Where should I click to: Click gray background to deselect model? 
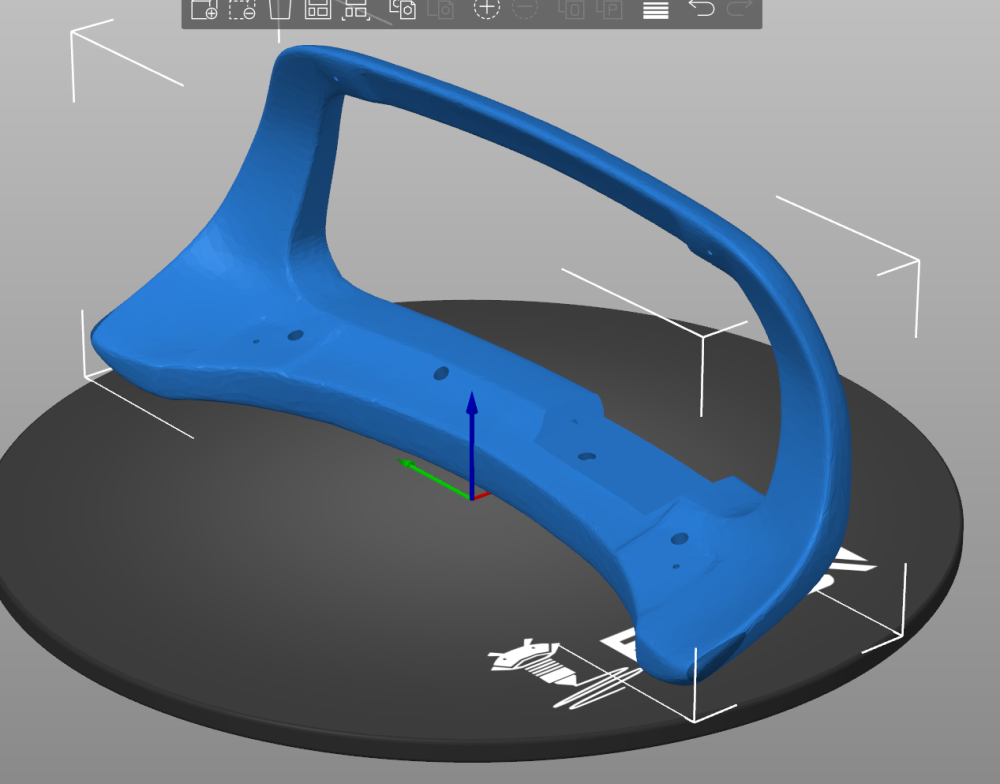tap(900, 100)
